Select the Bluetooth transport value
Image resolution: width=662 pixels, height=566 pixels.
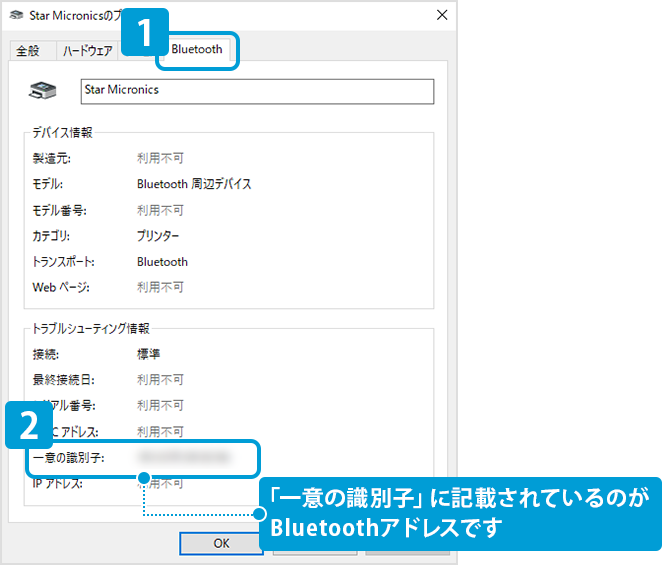[162, 262]
